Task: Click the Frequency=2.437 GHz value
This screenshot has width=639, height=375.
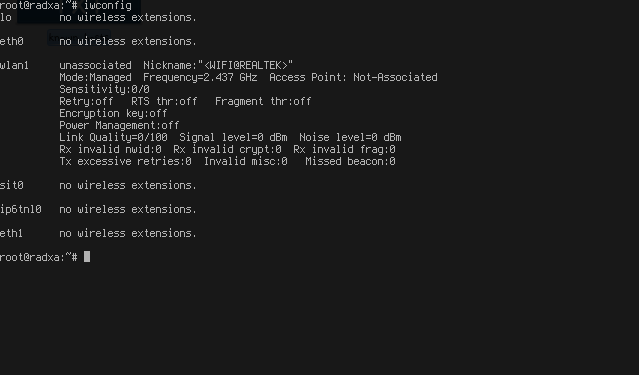Action: tap(200, 77)
